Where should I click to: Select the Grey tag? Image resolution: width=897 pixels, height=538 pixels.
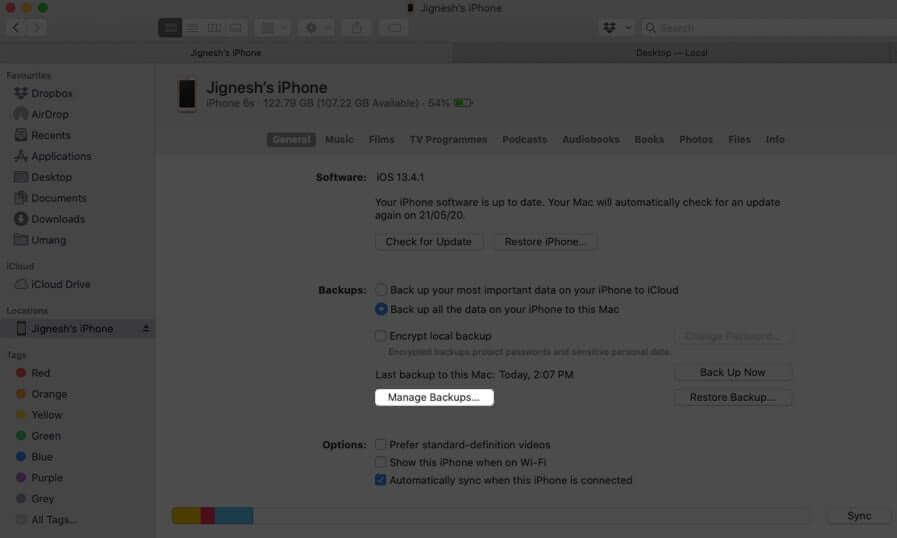click(x=42, y=499)
